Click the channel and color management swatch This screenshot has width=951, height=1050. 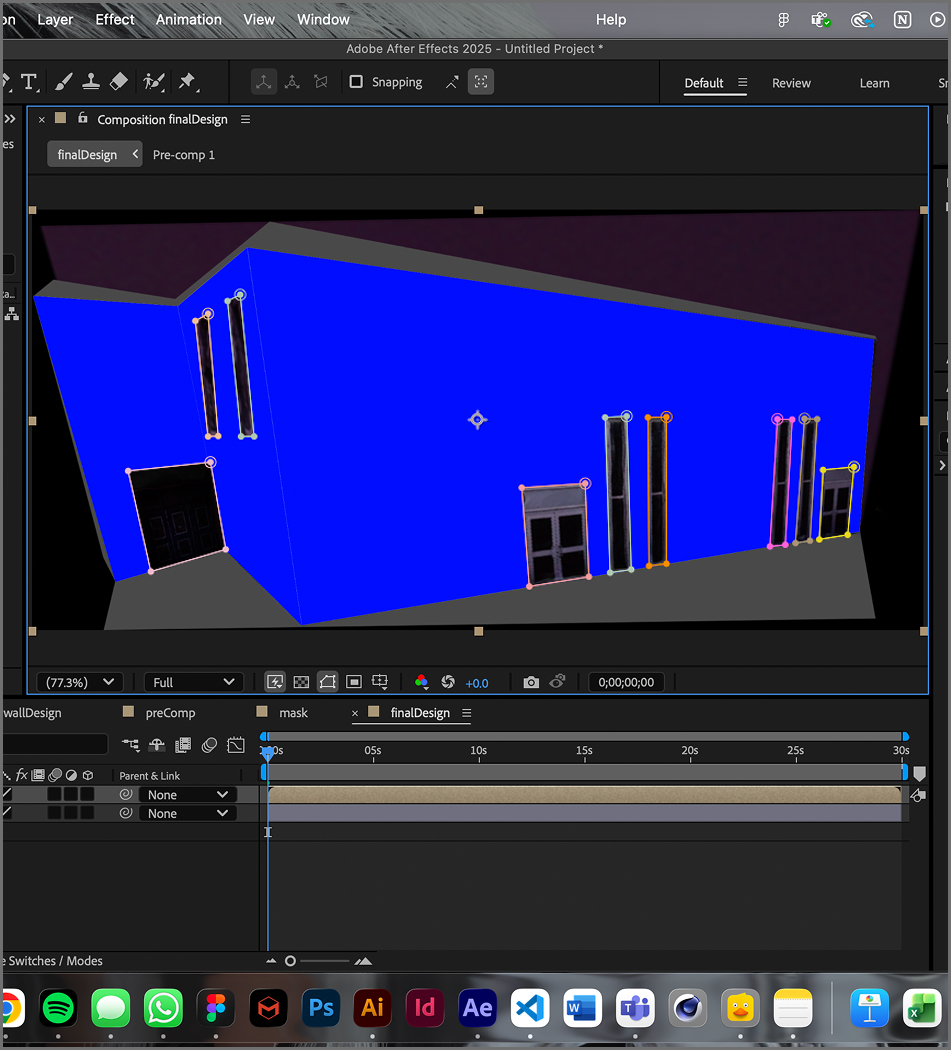(x=421, y=681)
